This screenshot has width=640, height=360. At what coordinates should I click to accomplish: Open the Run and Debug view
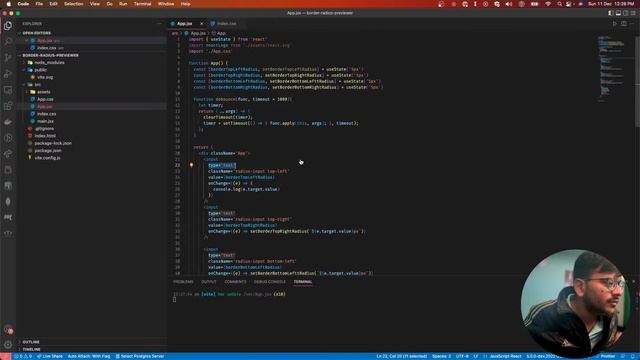(8, 74)
